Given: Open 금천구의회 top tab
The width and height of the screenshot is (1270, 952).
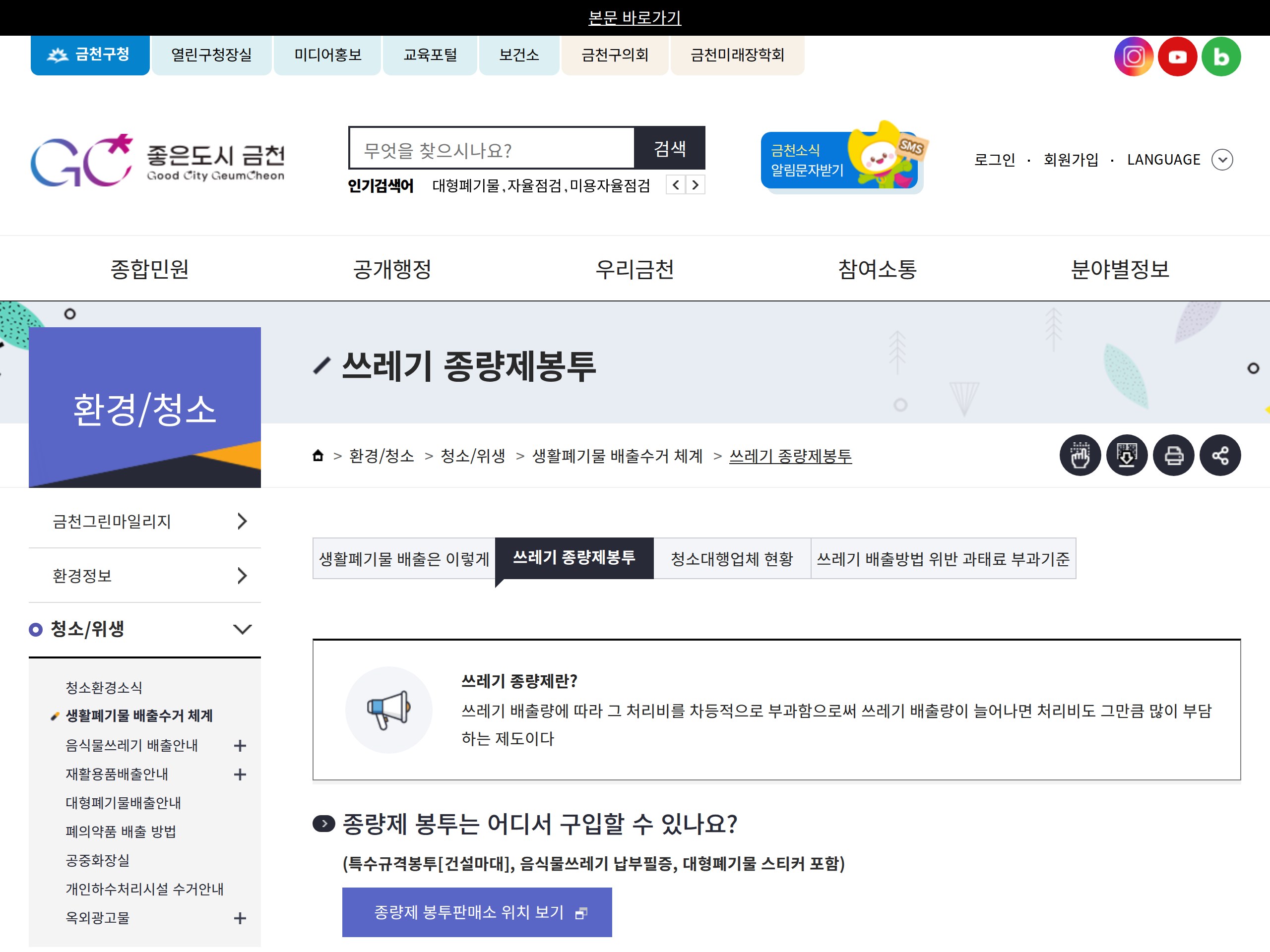Looking at the screenshot, I should coord(614,55).
